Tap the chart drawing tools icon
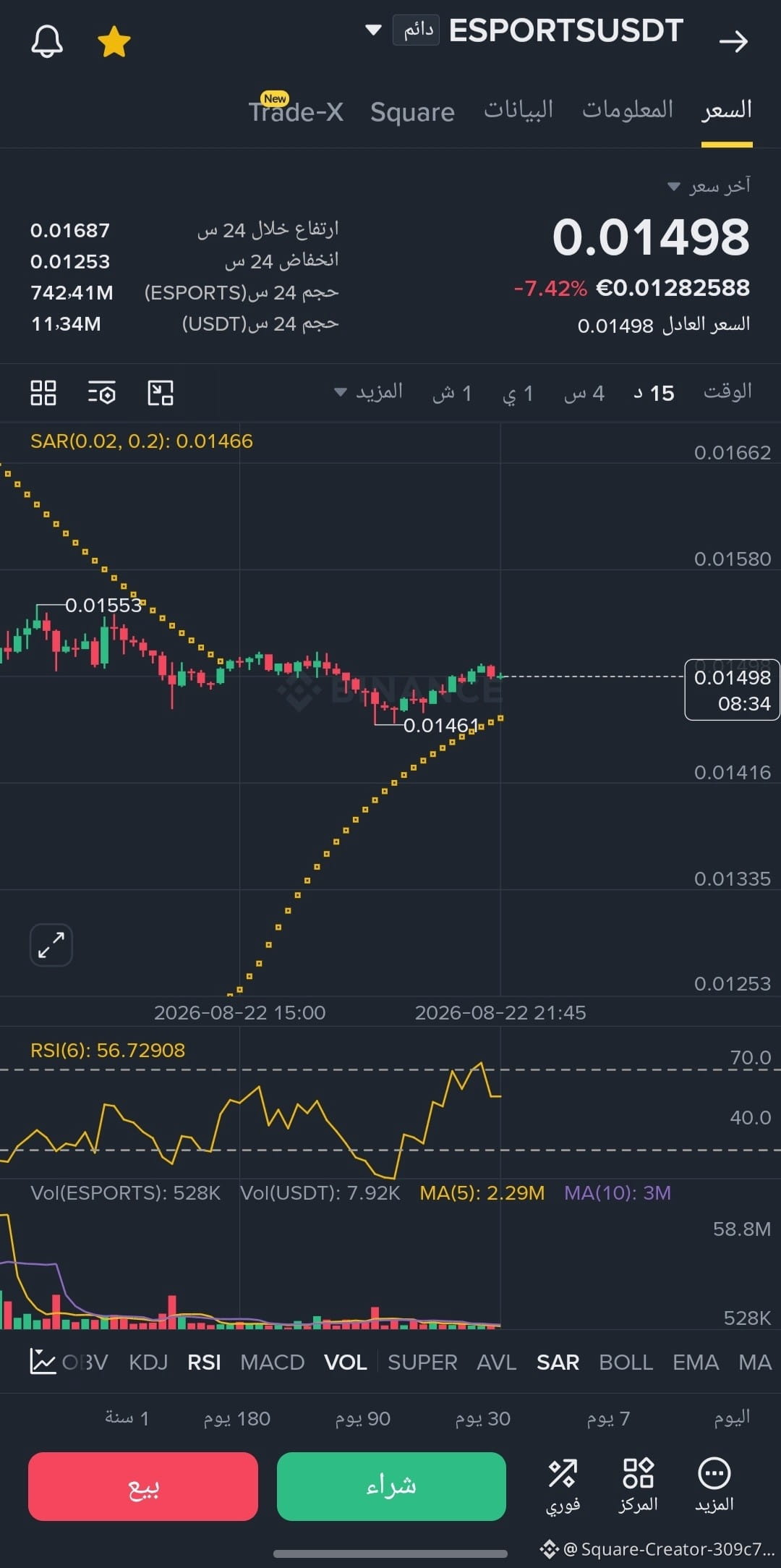Image resolution: width=781 pixels, height=1568 pixels. [x=161, y=393]
